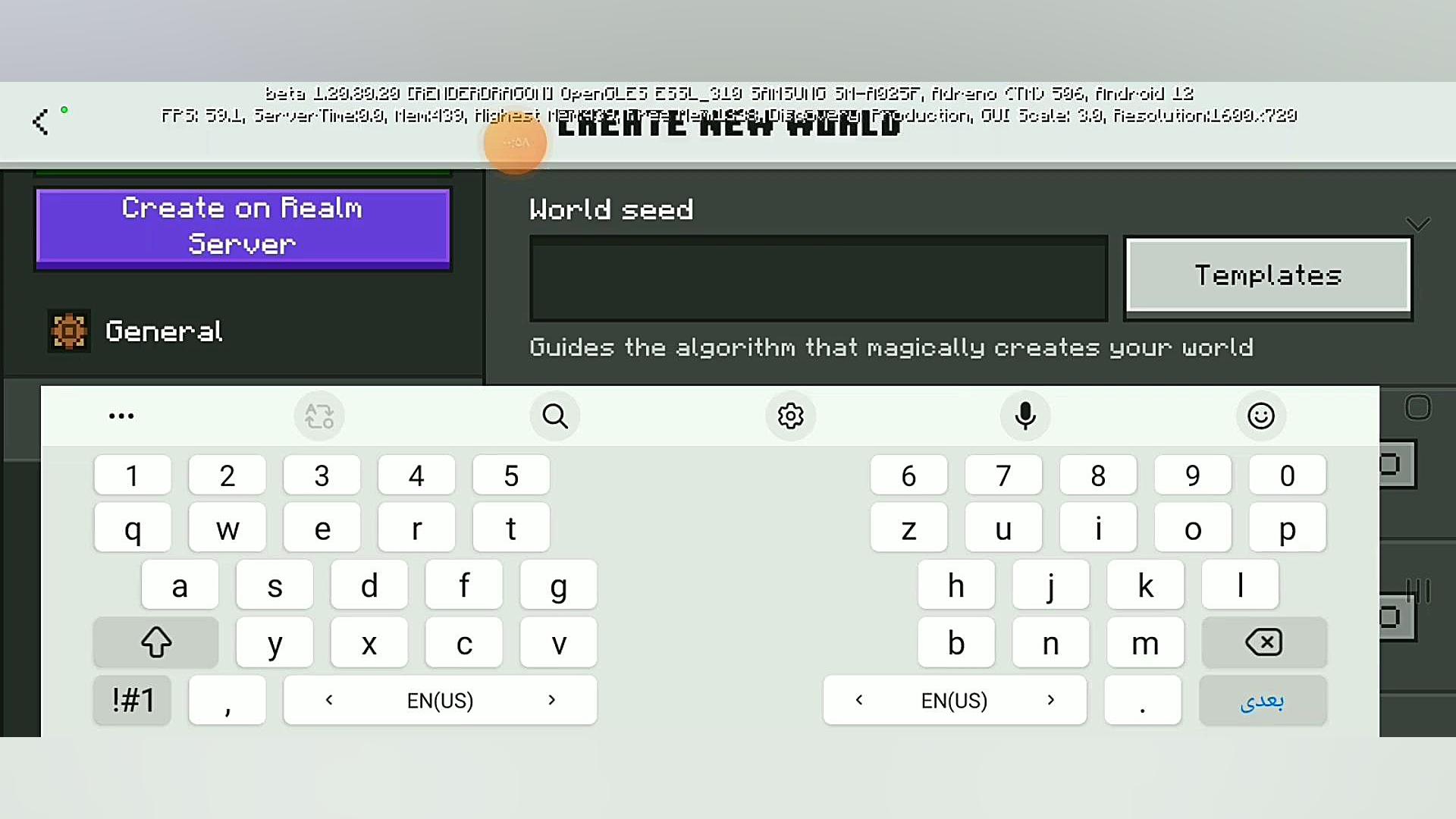Tap the letter l key
This screenshot has height=819, width=1456.
coord(1240,585)
